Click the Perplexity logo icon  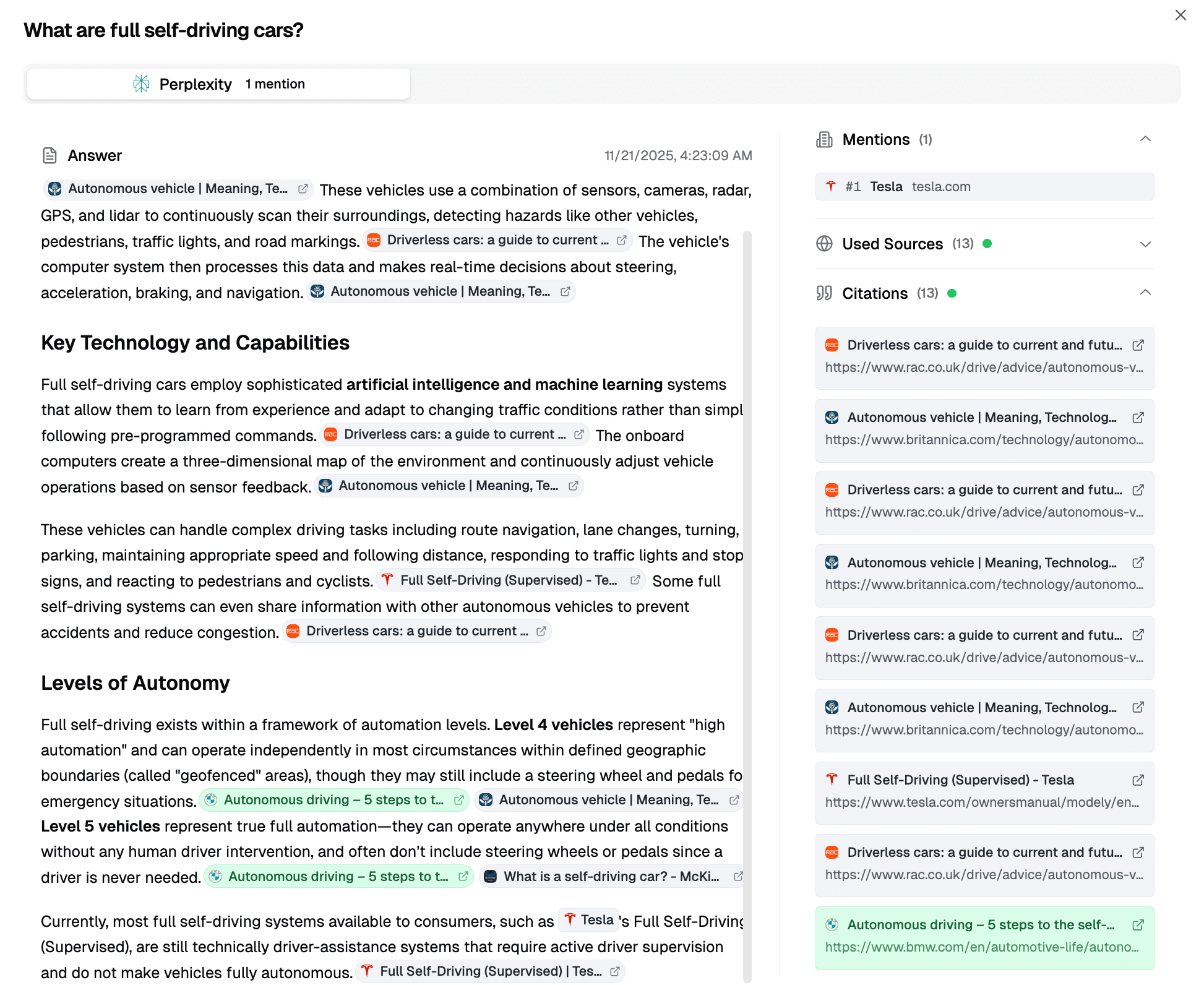(142, 84)
